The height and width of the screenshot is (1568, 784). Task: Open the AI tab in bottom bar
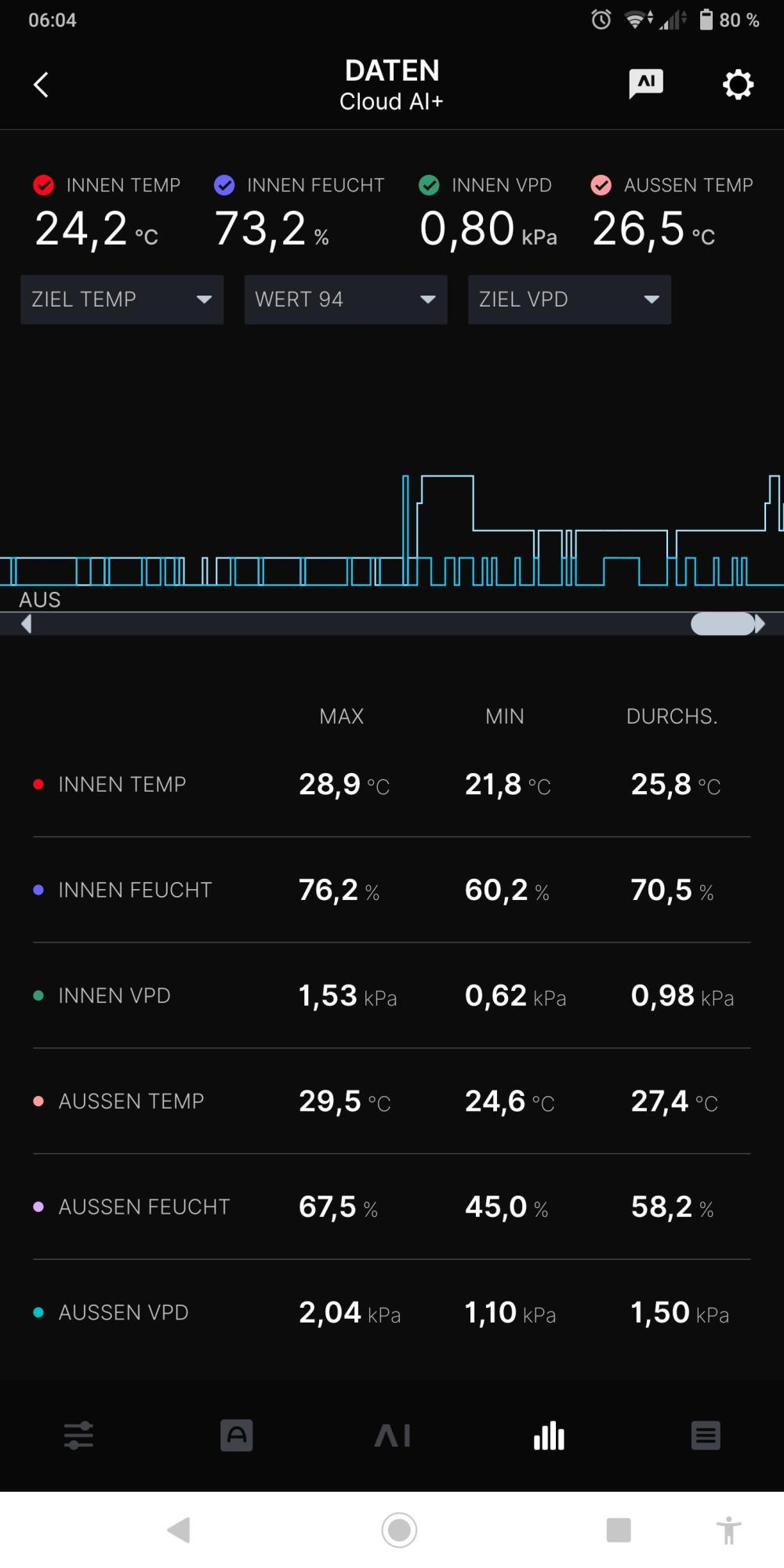[392, 1436]
